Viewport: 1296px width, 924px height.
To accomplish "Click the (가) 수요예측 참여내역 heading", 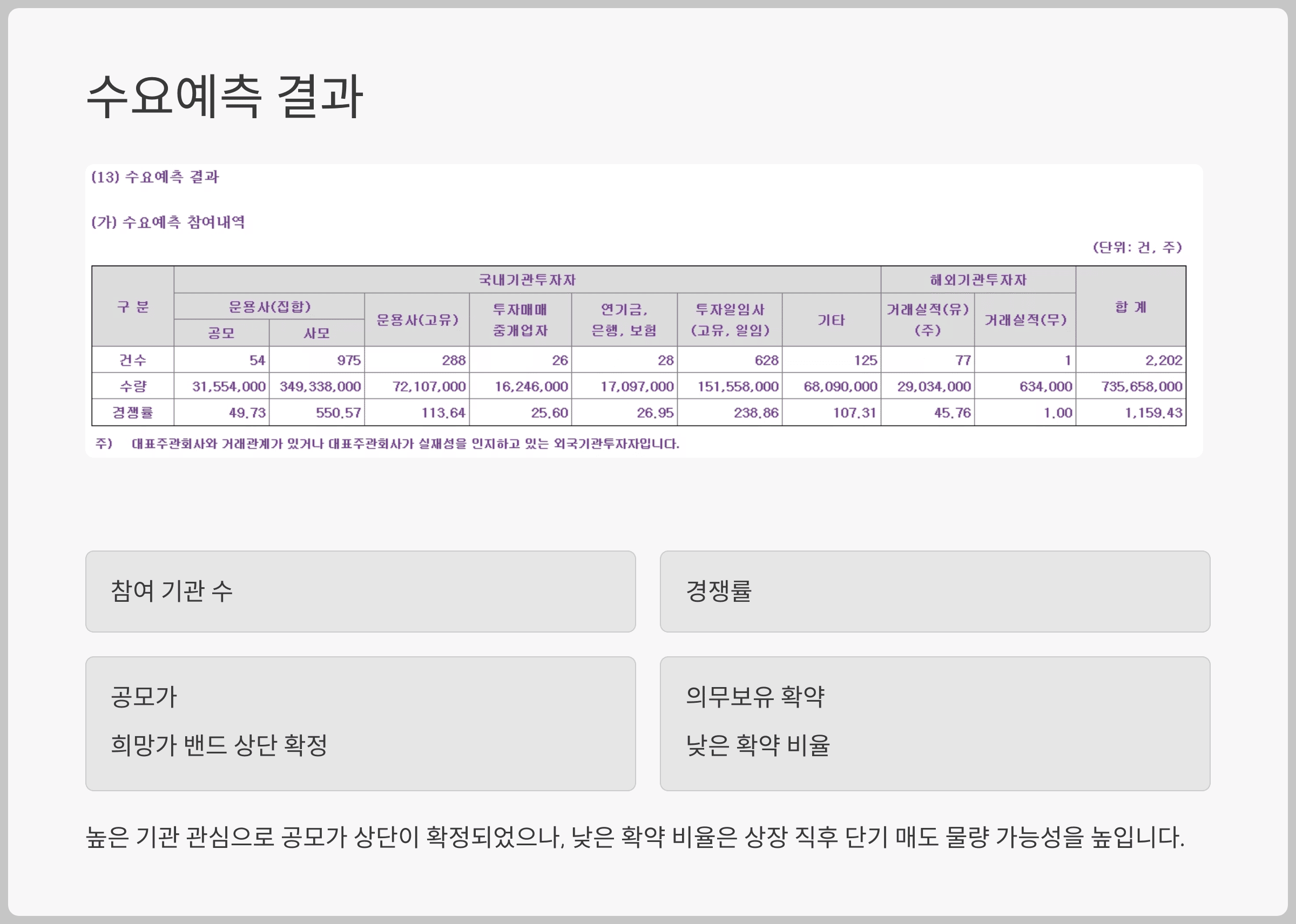I will tap(168, 222).
